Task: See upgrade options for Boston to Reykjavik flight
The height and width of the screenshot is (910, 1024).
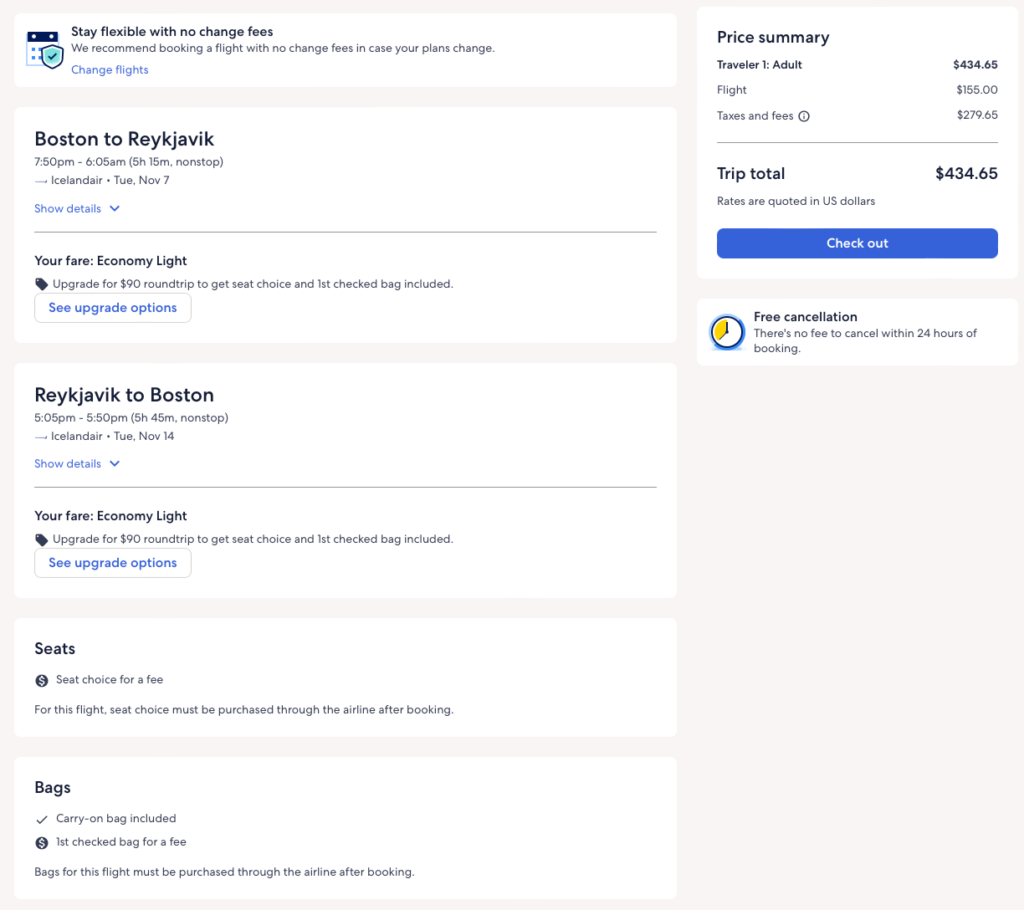Action: pos(113,308)
